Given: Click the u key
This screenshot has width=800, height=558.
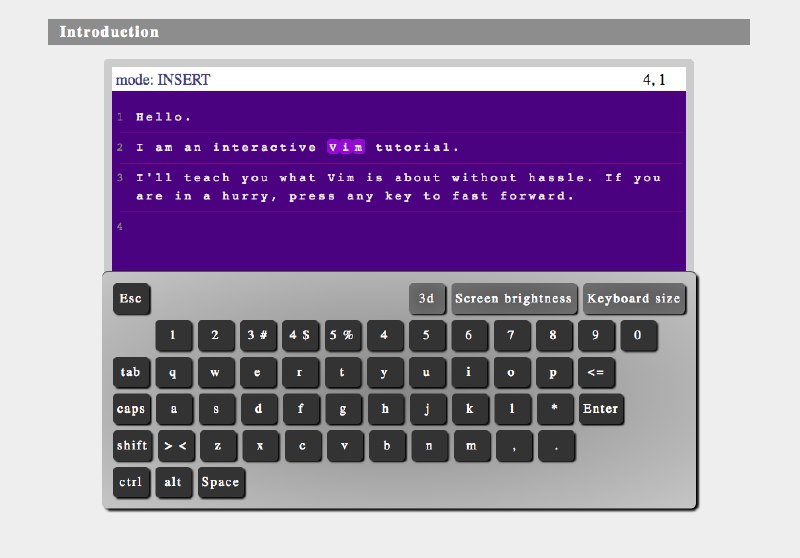Looking at the screenshot, I should [x=427, y=372].
